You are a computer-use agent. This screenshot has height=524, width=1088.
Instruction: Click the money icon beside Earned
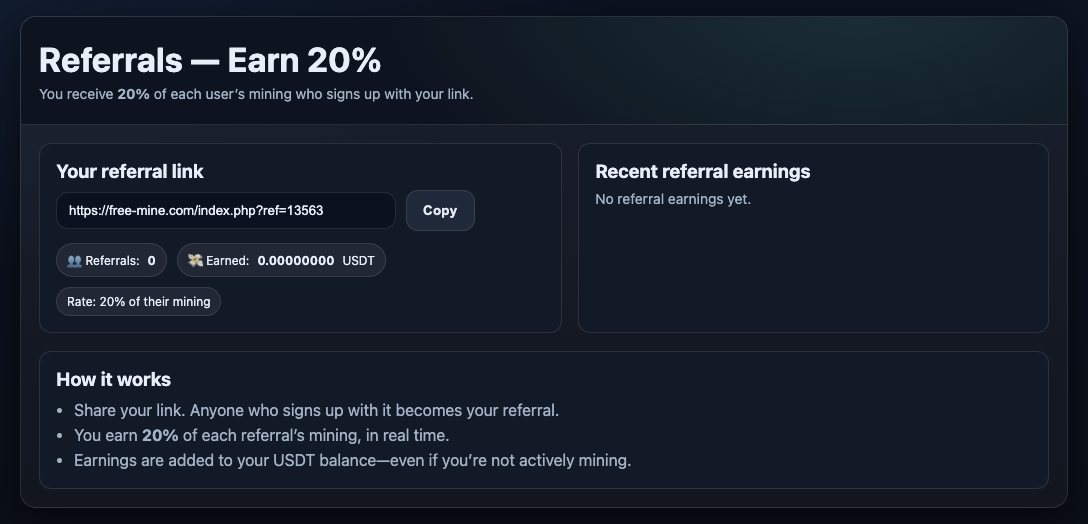tap(195, 261)
